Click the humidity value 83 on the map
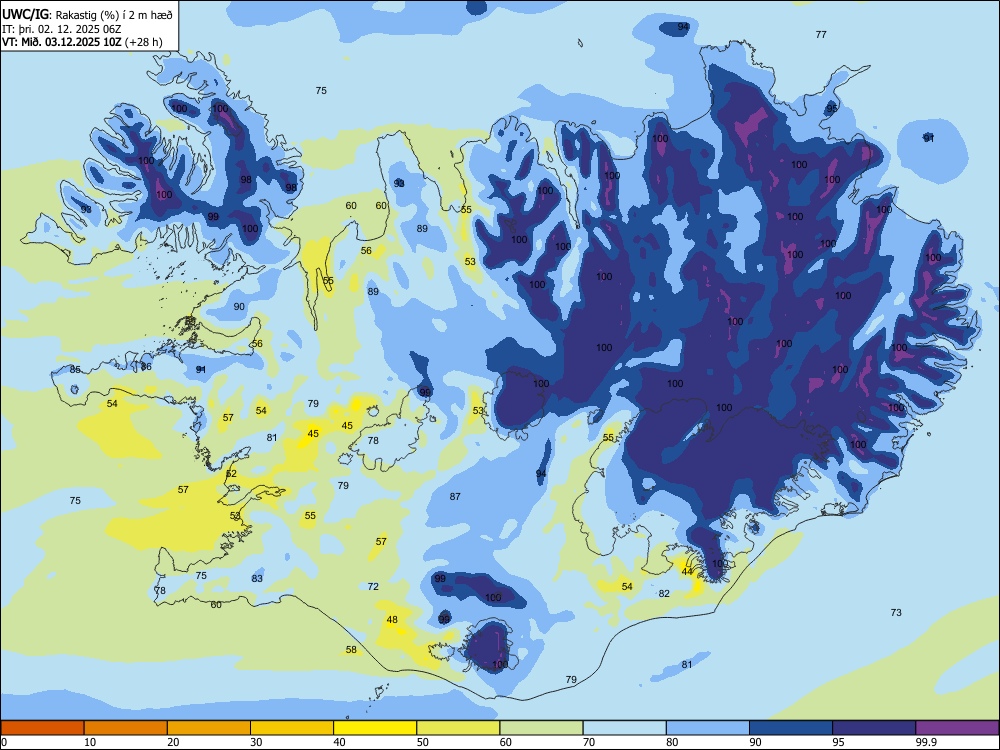The height and width of the screenshot is (750, 1000). pyautogui.click(x=257, y=578)
